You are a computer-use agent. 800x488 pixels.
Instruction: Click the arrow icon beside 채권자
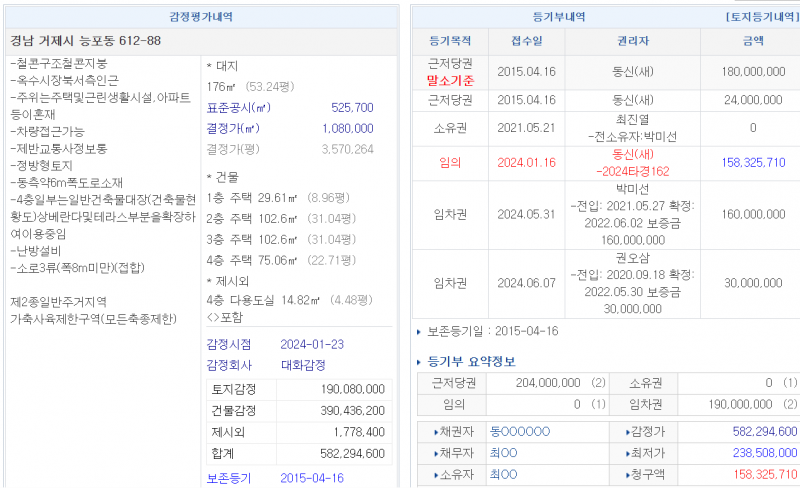[x=436, y=432]
